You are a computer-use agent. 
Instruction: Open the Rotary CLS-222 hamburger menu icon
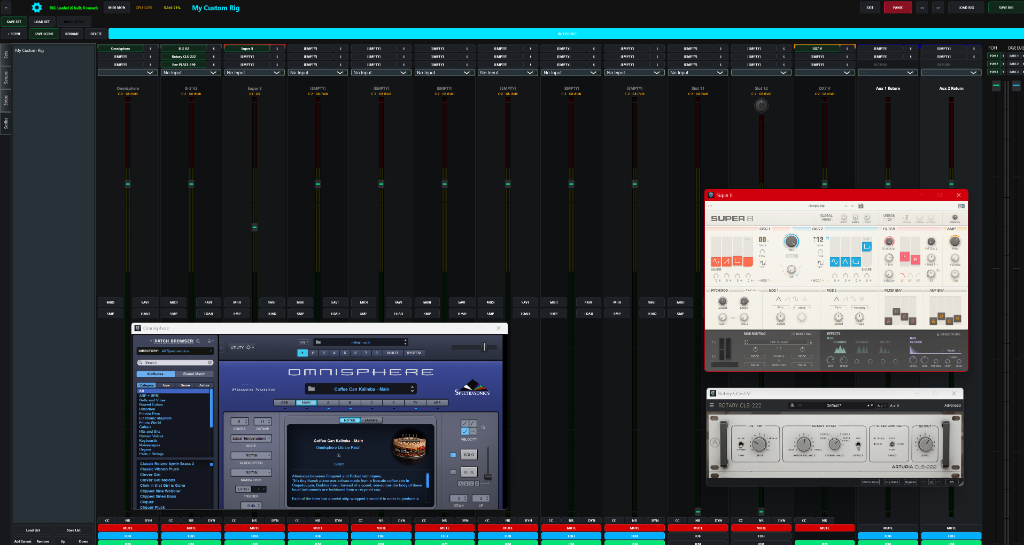click(712, 405)
